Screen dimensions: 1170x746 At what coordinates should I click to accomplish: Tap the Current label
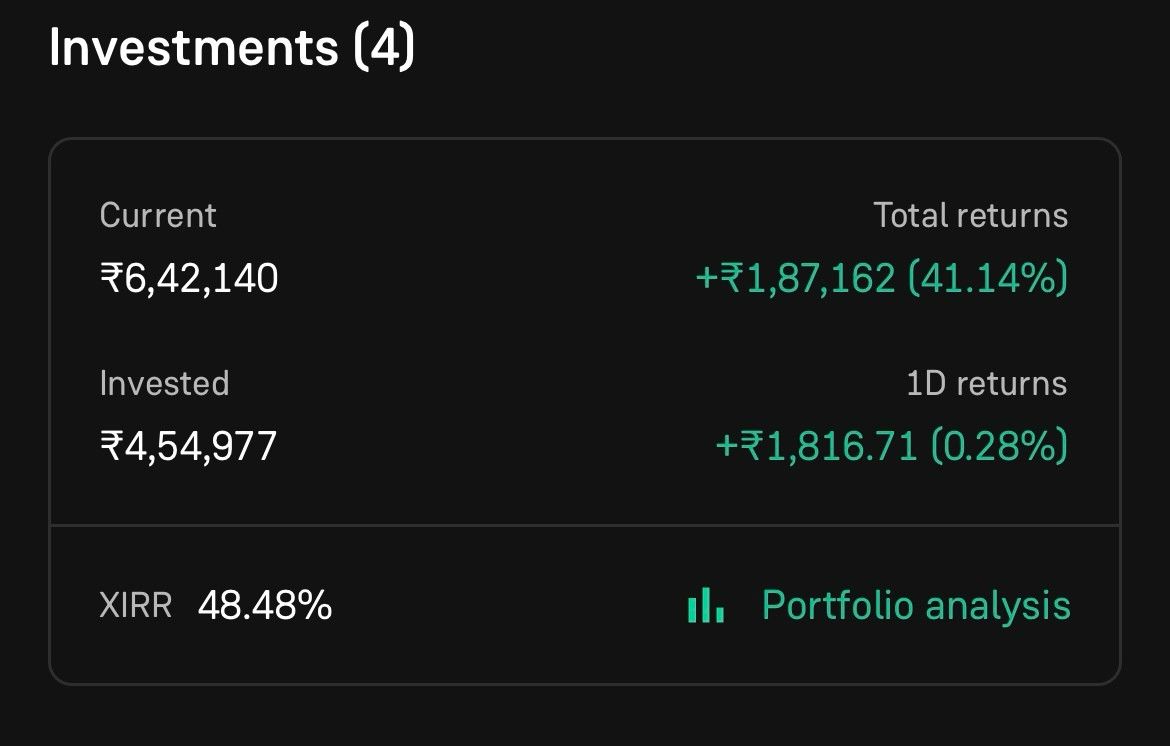pos(158,216)
